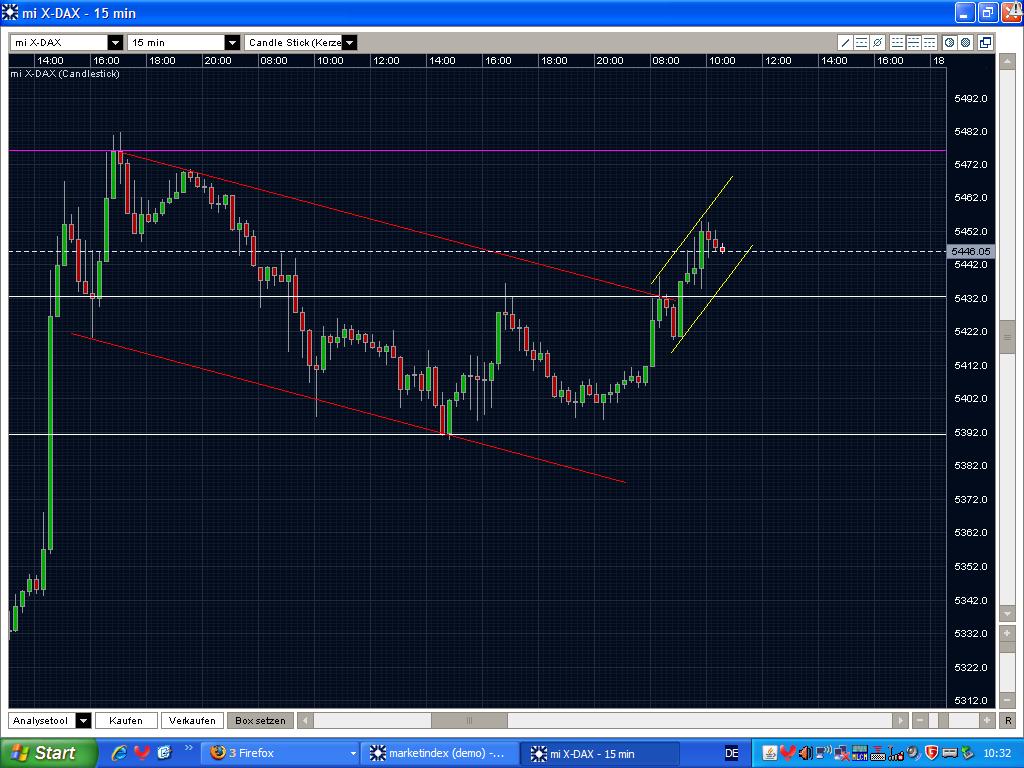1024x768 pixels.
Task: Click the Box setzen button
Action: pyautogui.click(x=260, y=720)
